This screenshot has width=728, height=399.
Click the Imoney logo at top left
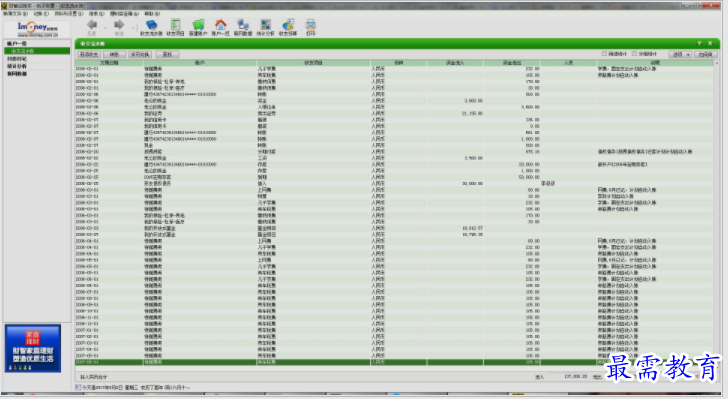point(37,29)
